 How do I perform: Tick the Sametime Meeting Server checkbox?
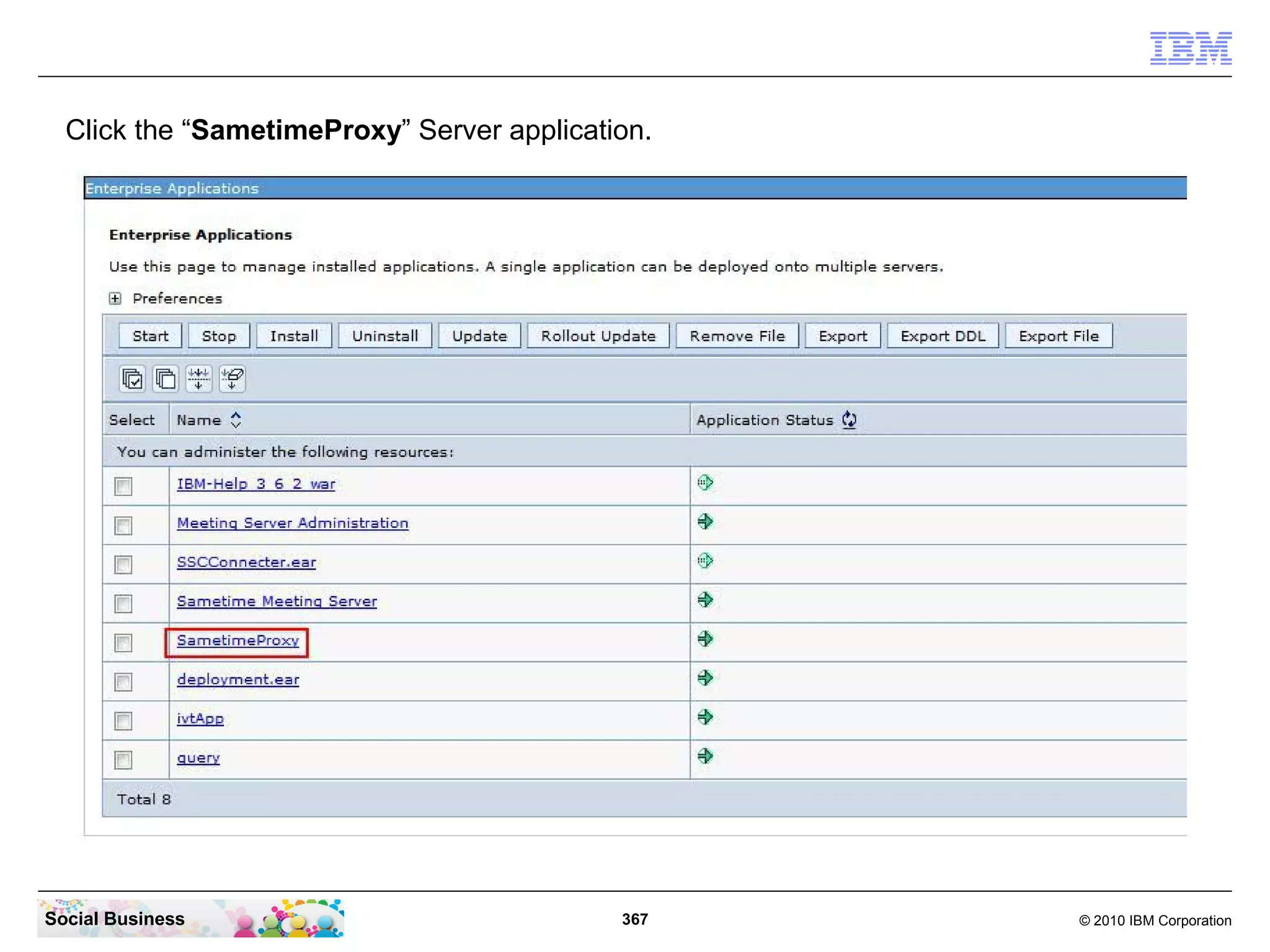(x=123, y=604)
